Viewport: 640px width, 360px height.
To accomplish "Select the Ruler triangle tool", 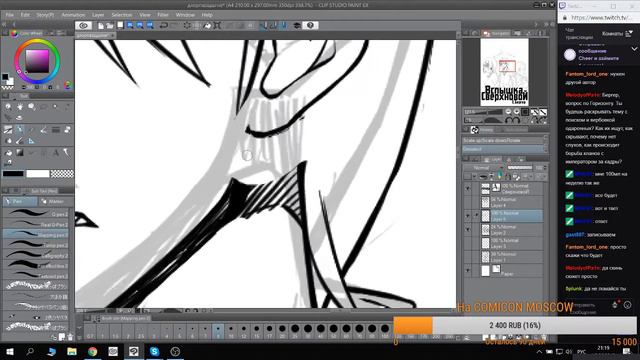I will coord(31,141).
